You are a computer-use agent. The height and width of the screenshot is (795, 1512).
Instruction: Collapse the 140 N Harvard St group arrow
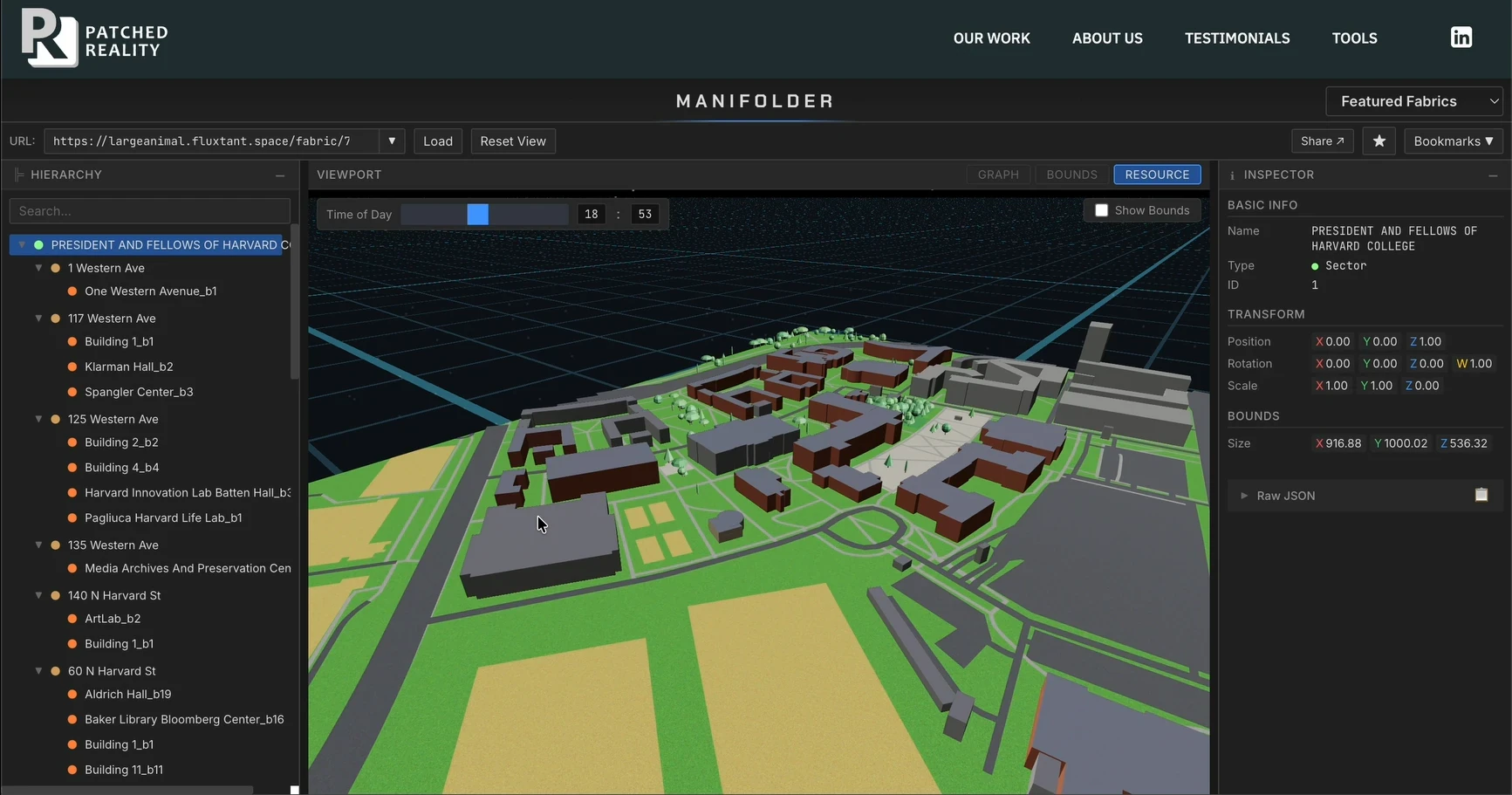38,595
